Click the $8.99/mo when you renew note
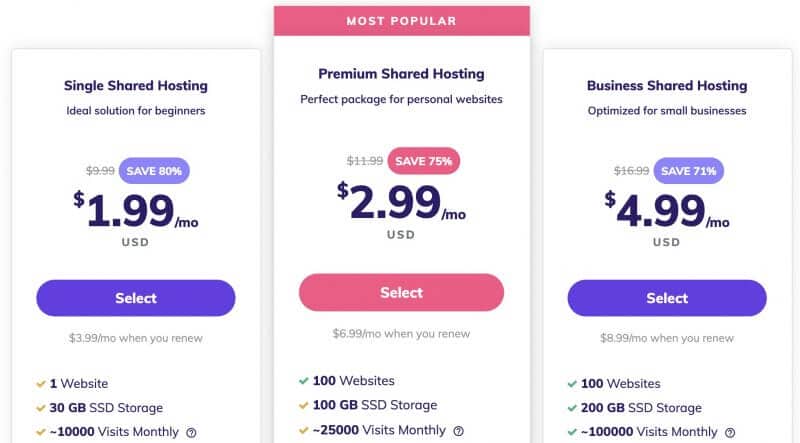 (667, 338)
